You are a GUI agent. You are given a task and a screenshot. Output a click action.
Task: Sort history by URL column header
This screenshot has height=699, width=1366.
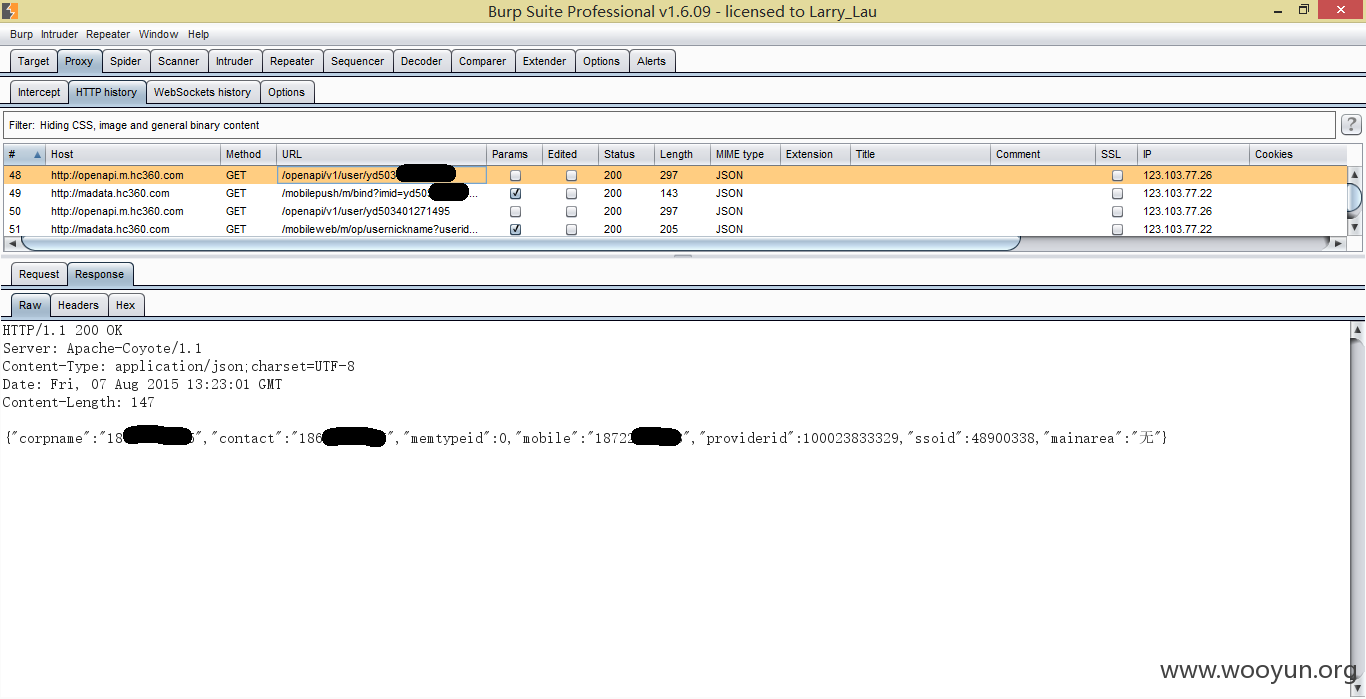[381, 154]
